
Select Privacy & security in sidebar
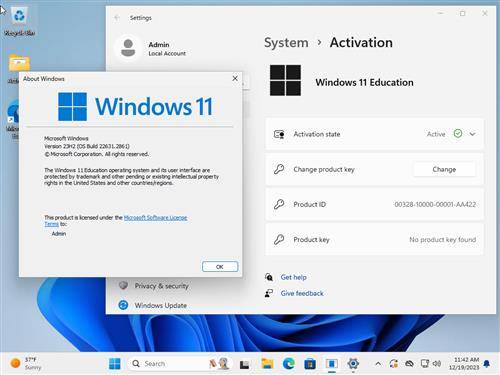(161, 286)
